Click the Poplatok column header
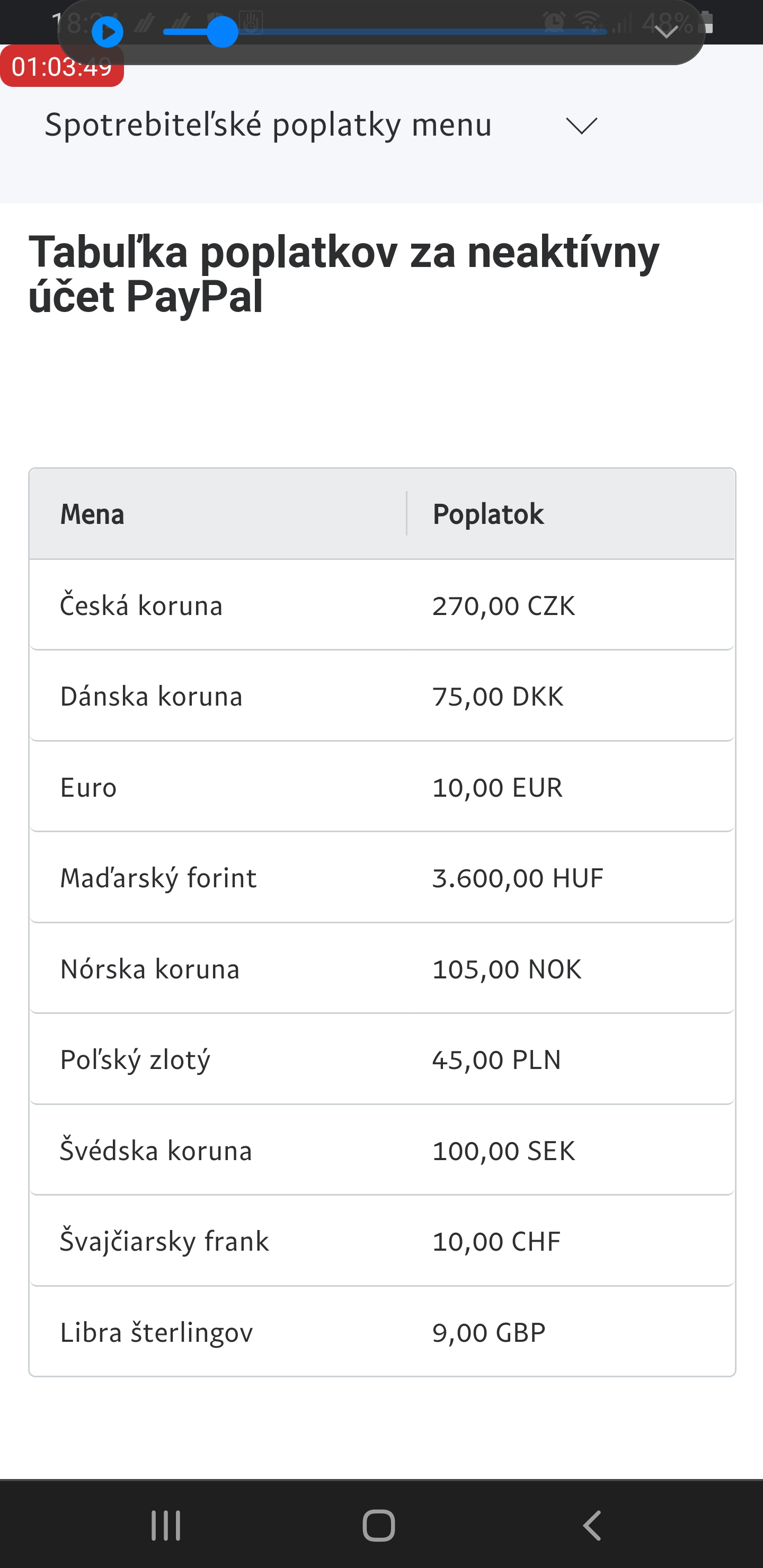763x1568 pixels. 488,514
